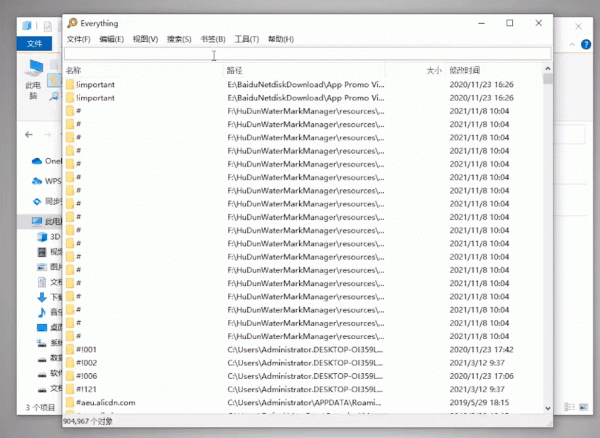Viewport: 600px width, 438px height.
Task: Open the 视图(V) menu
Action: 145,39
